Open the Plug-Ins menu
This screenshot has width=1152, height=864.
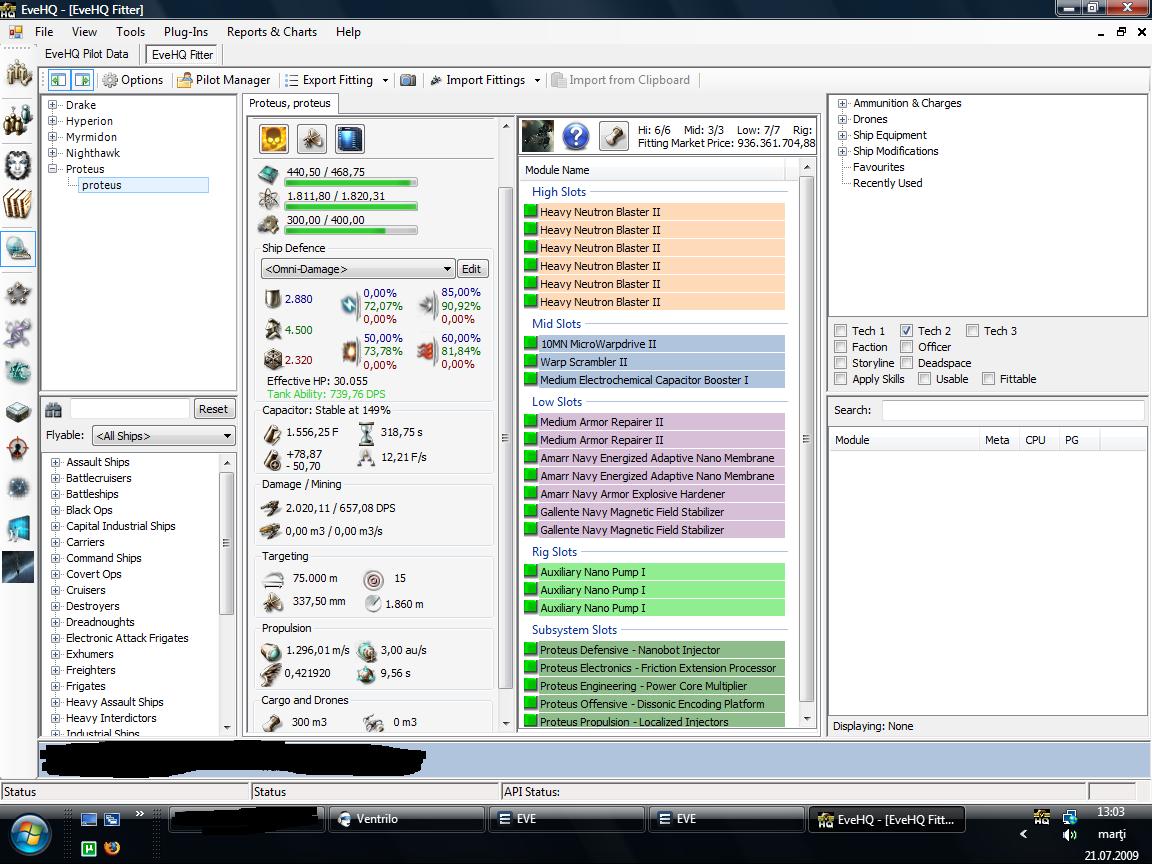pyautogui.click(x=186, y=32)
